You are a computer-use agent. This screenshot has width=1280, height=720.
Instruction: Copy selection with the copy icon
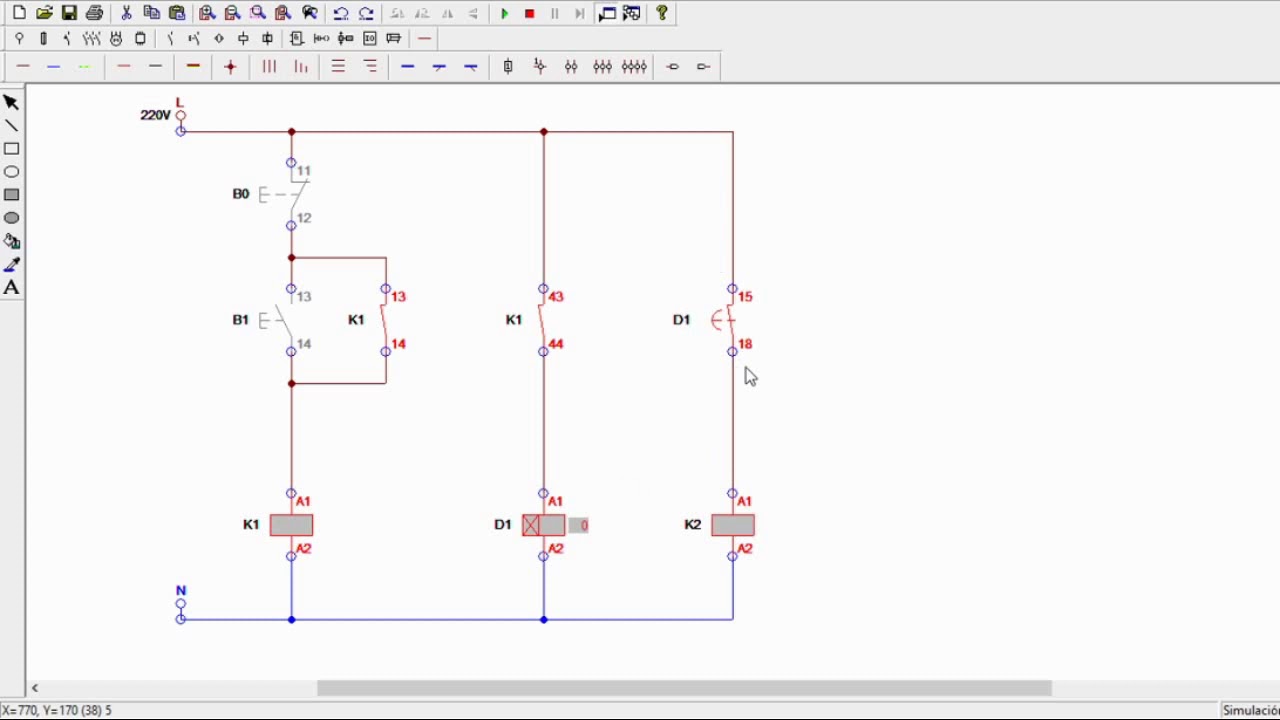coord(151,13)
